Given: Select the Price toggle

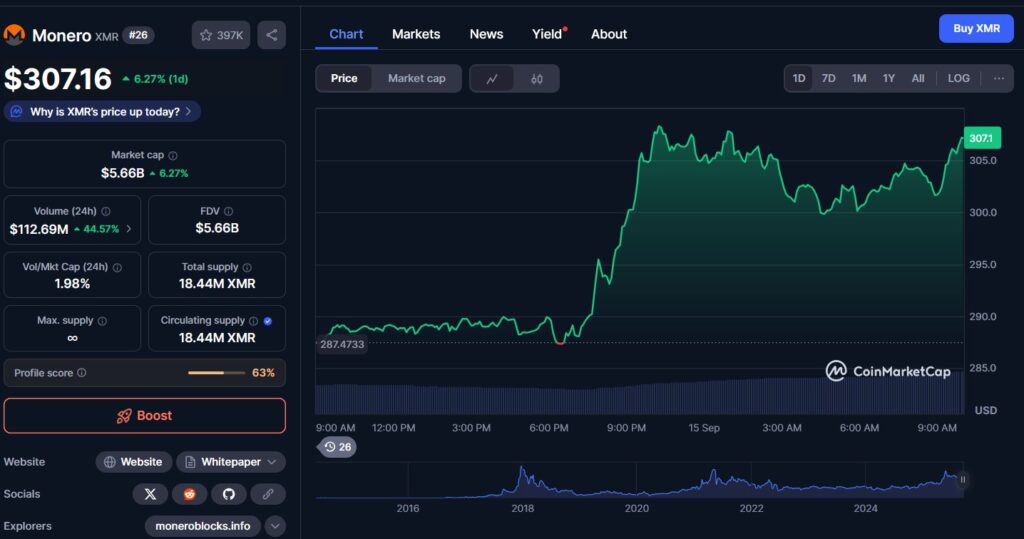Looking at the screenshot, I should [344, 78].
